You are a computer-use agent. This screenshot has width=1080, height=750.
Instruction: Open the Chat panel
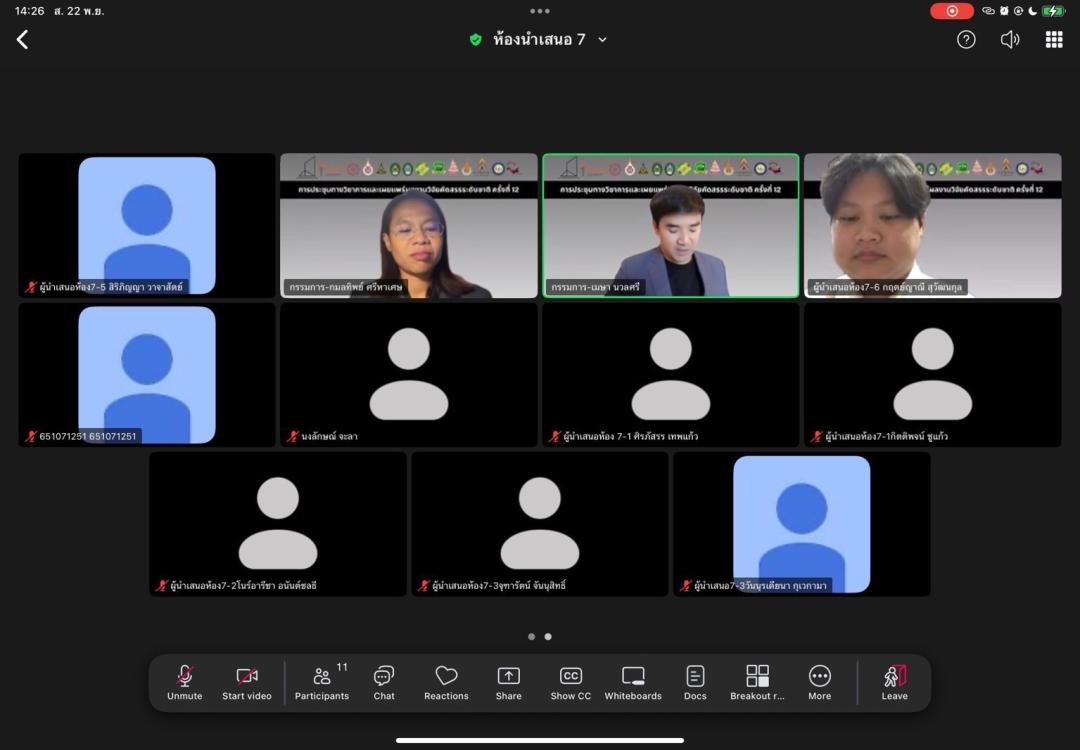(384, 683)
